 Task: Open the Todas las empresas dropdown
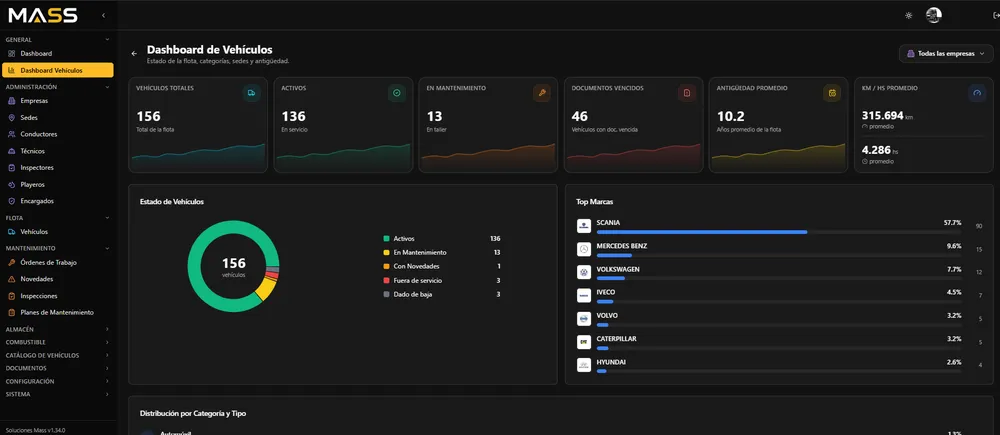(x=946, y=54)
